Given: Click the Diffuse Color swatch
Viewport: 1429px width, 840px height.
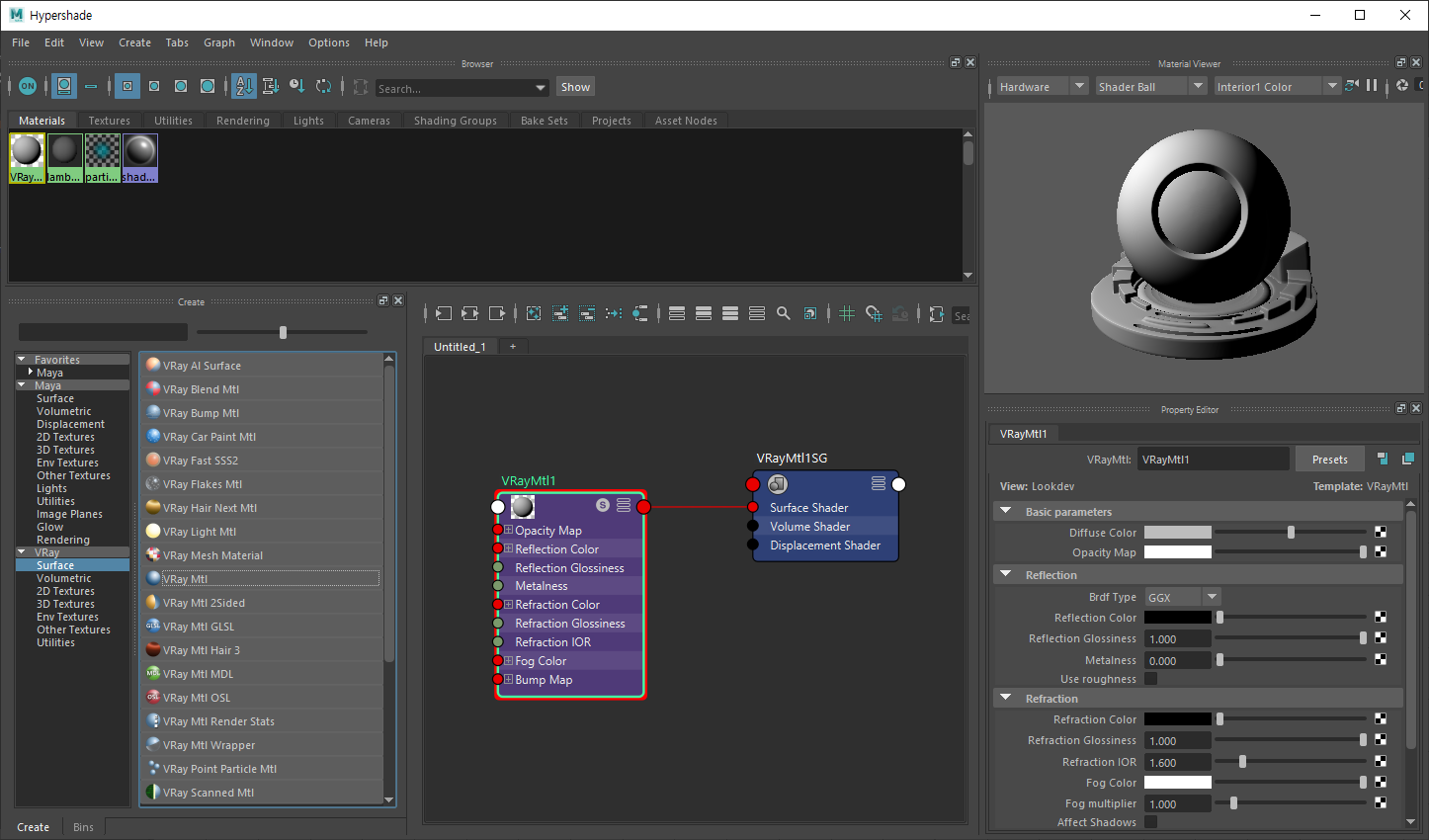Looking at the screenshot, I should [x=1177, y=532].
